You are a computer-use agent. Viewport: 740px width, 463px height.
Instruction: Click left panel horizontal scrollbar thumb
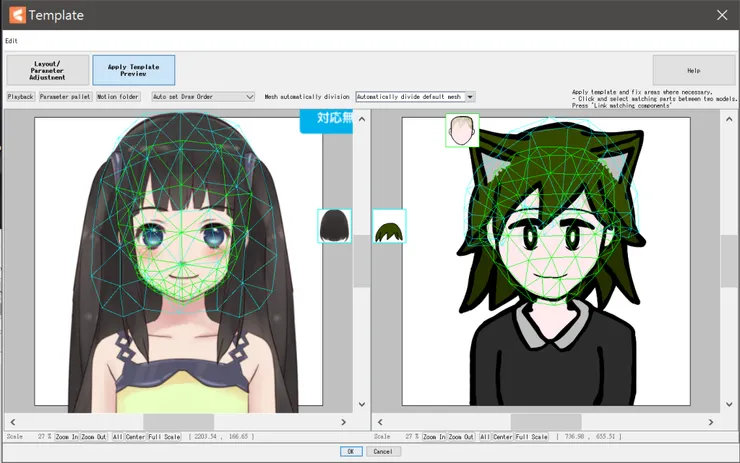pos(178,422)
